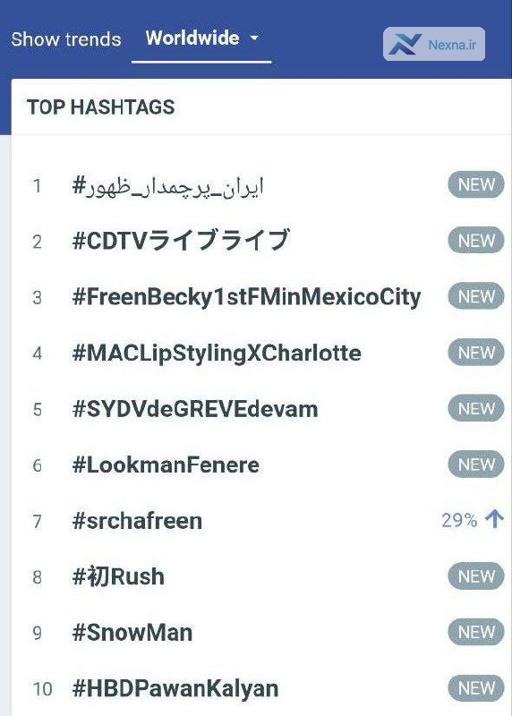Open hashtag #FreenBecky1stFMinMexicoCity

247,298
